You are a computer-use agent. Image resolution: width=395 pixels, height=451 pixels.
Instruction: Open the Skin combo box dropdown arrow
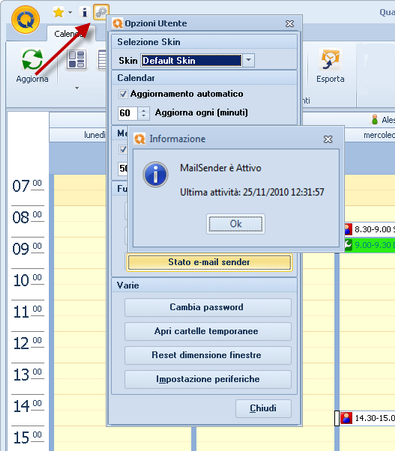point(248,60)
